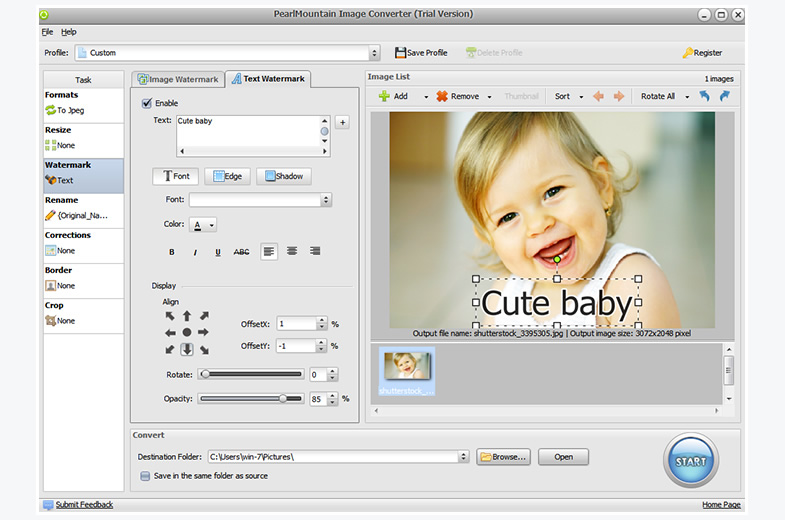Switch to the Image Watermark tab
This screenshot has height=520, width=785.
(x=177, y=79)
